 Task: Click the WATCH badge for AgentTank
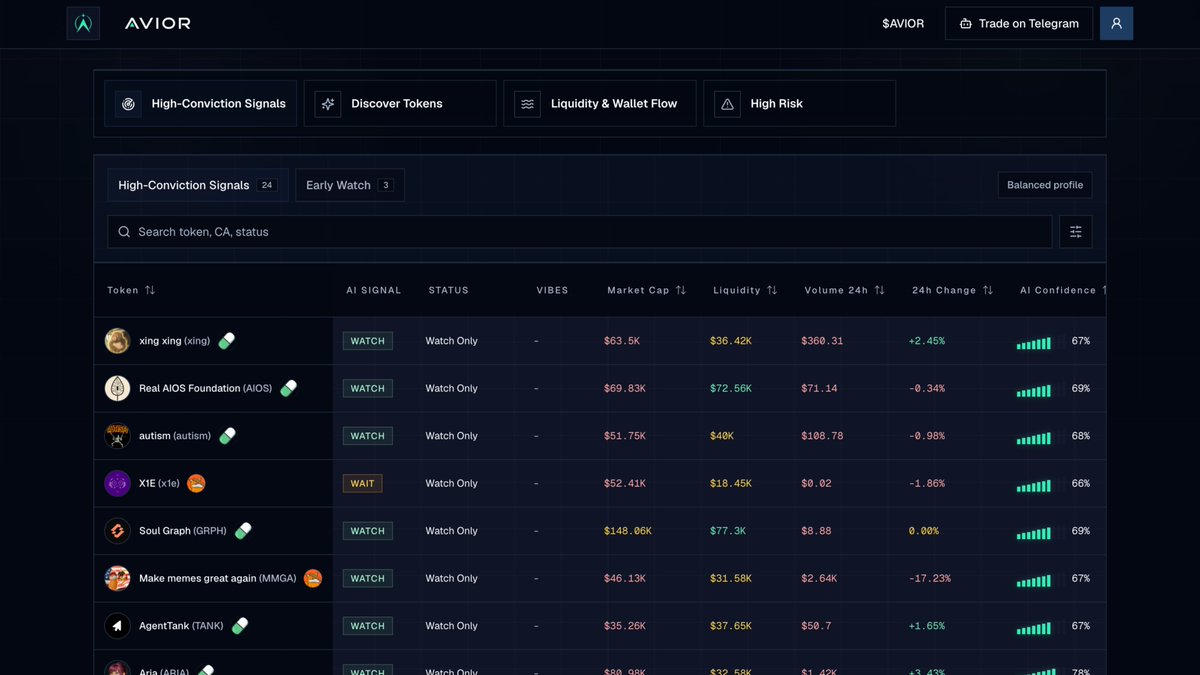click(x=368, y=626)
